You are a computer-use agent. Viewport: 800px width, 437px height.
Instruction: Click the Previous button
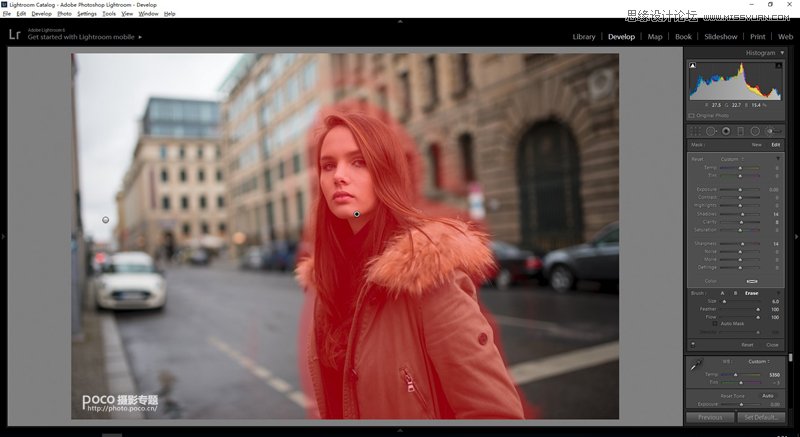tap(710, 417)
